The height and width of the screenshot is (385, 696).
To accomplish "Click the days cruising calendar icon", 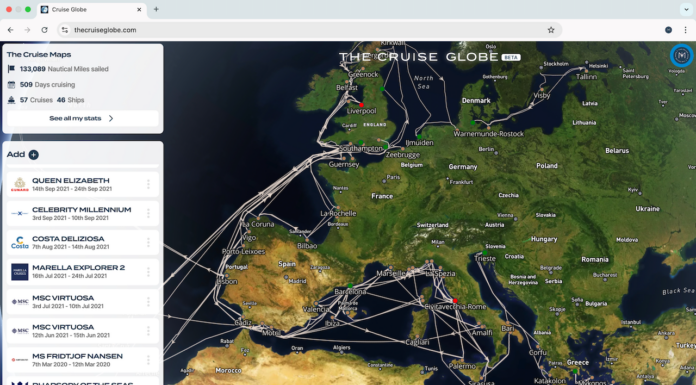I will pyautogui.click(x=12, y=84).
